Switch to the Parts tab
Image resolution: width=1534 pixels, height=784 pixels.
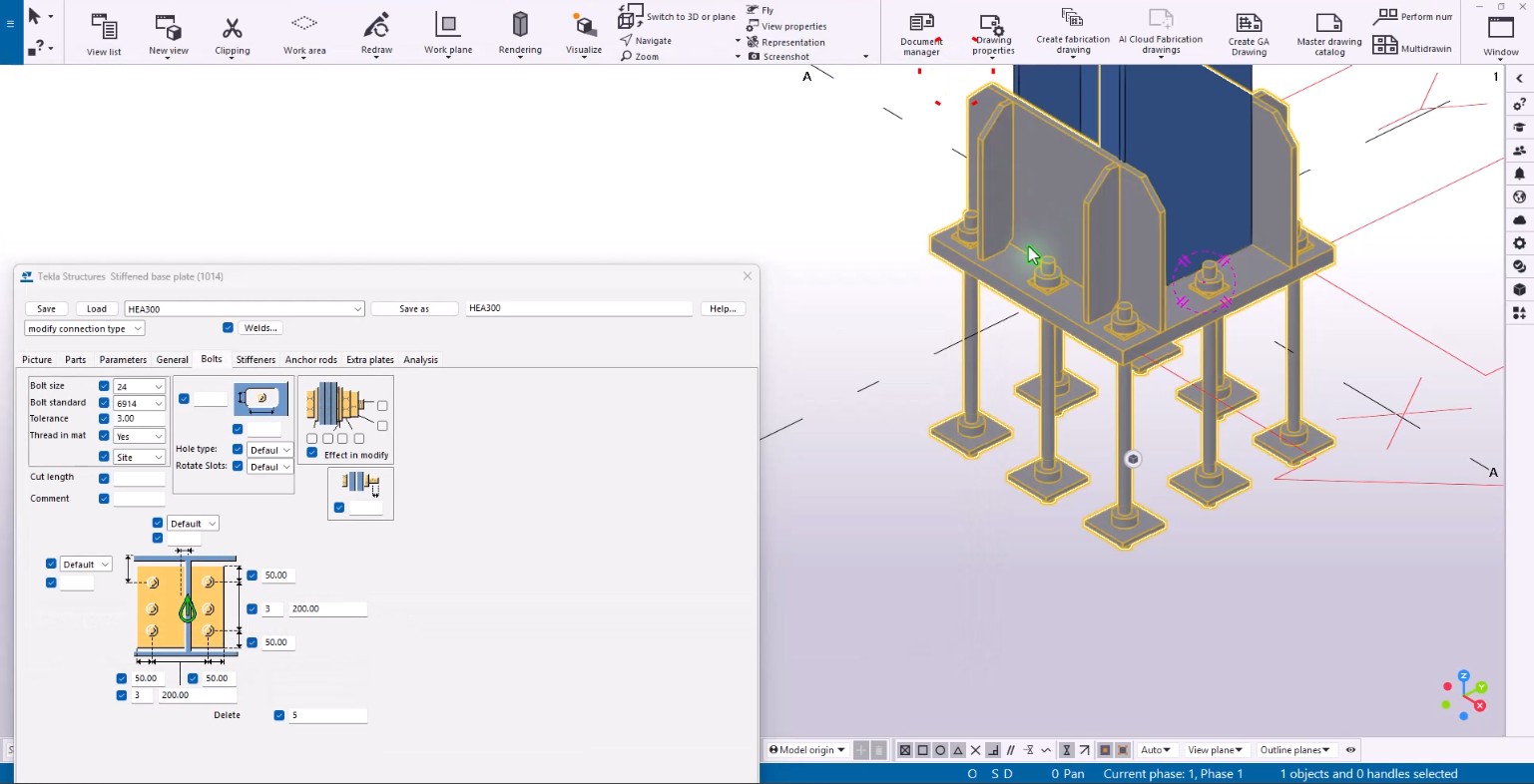pyautogui.click(x=76, y=360)
